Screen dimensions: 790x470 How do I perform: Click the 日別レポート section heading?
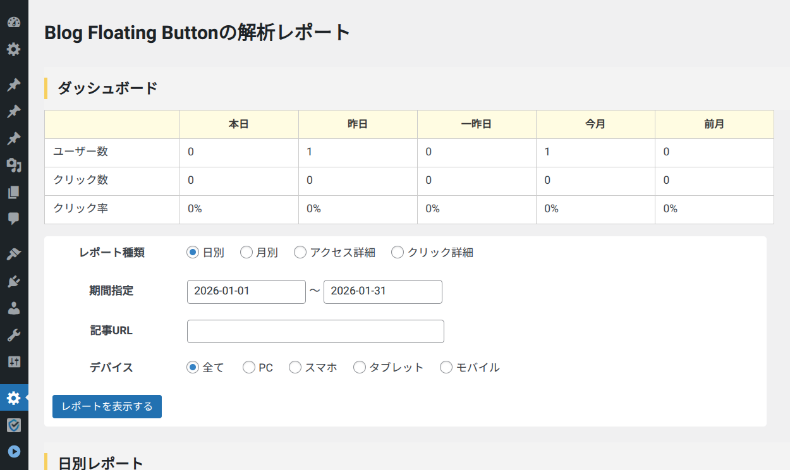pos(100,463)
